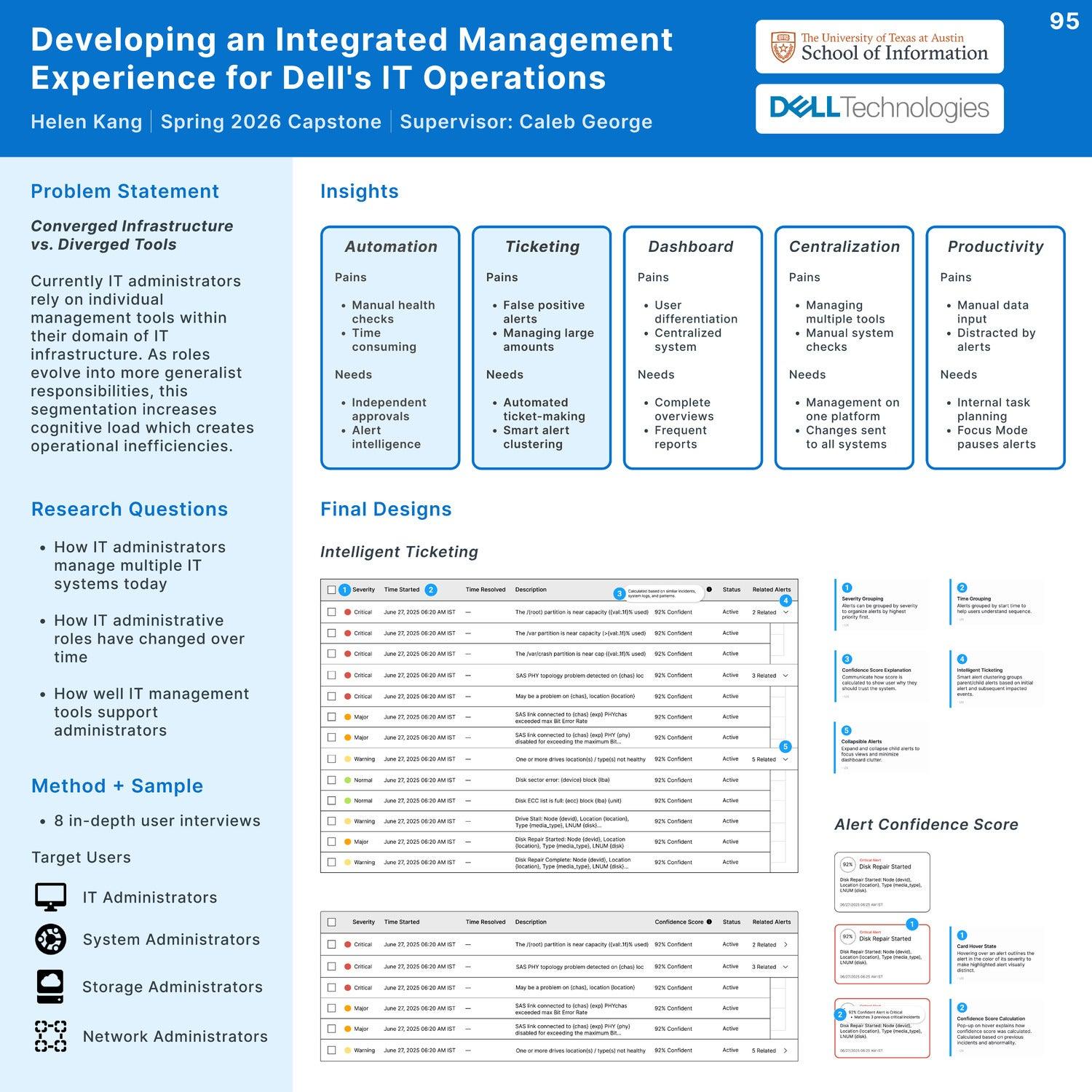Image resolution: width=1092 pixels, height=1092 pixels.
Task: Open the Automation insight card
Action: click(390, 348)
